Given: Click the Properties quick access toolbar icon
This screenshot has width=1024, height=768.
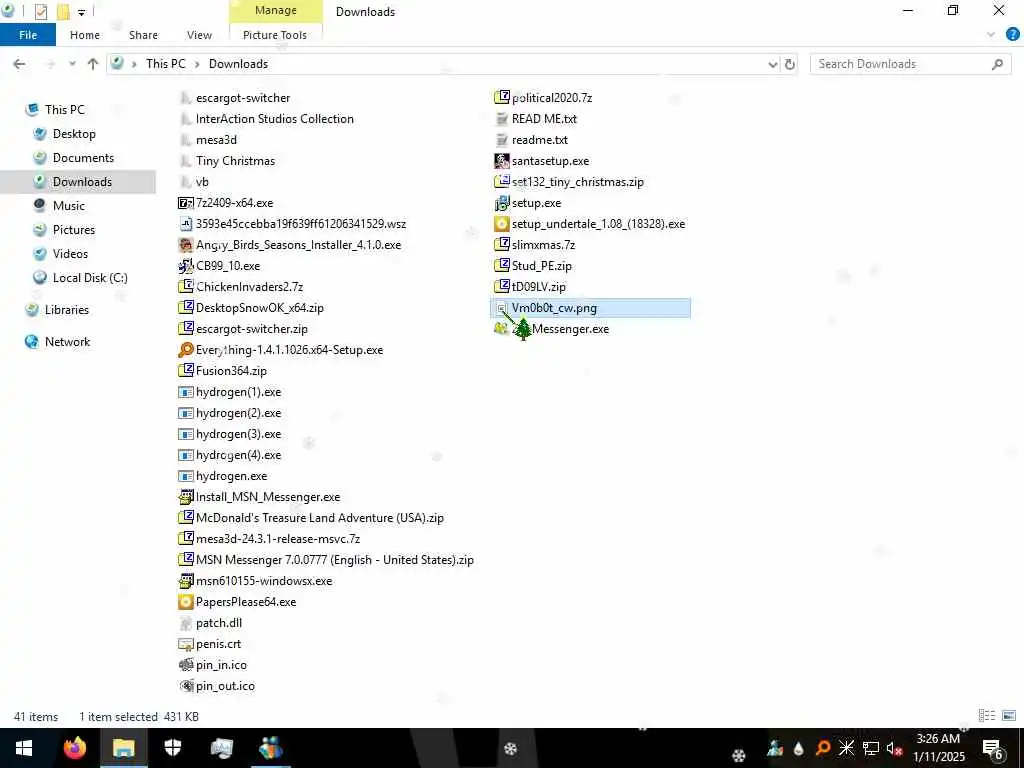Looking at the screenshot, I should coord(40,12).
